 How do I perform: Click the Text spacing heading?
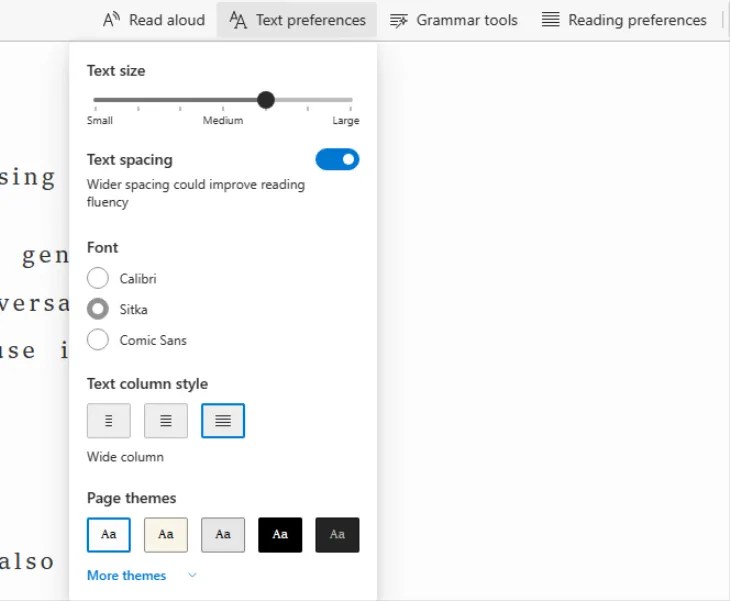click(x=130, y=160)
